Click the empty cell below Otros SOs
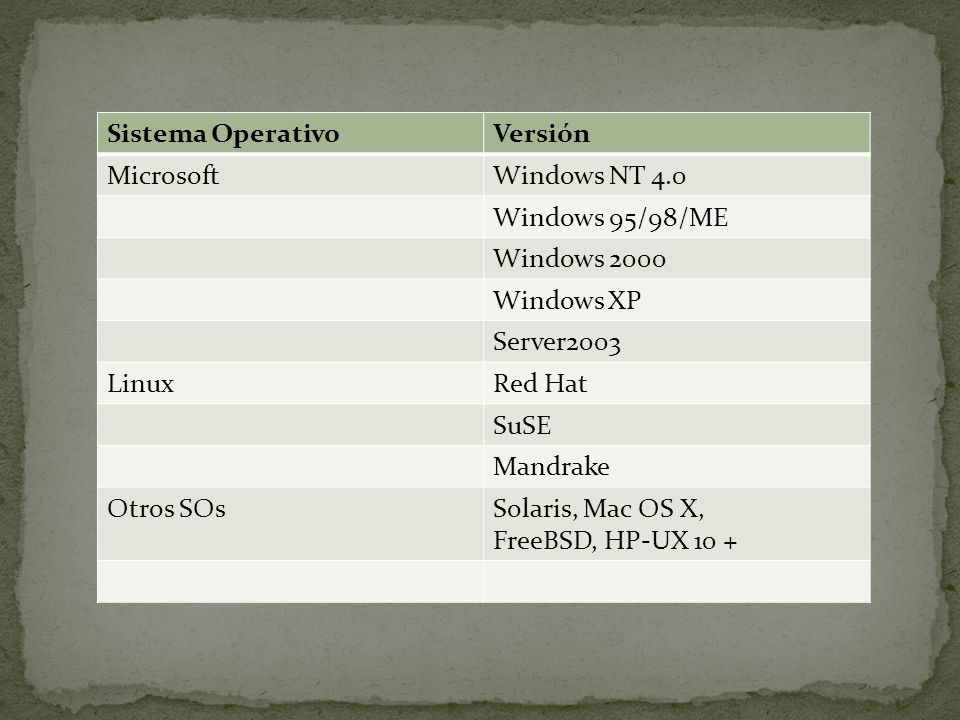 click(x=290, y=582)
